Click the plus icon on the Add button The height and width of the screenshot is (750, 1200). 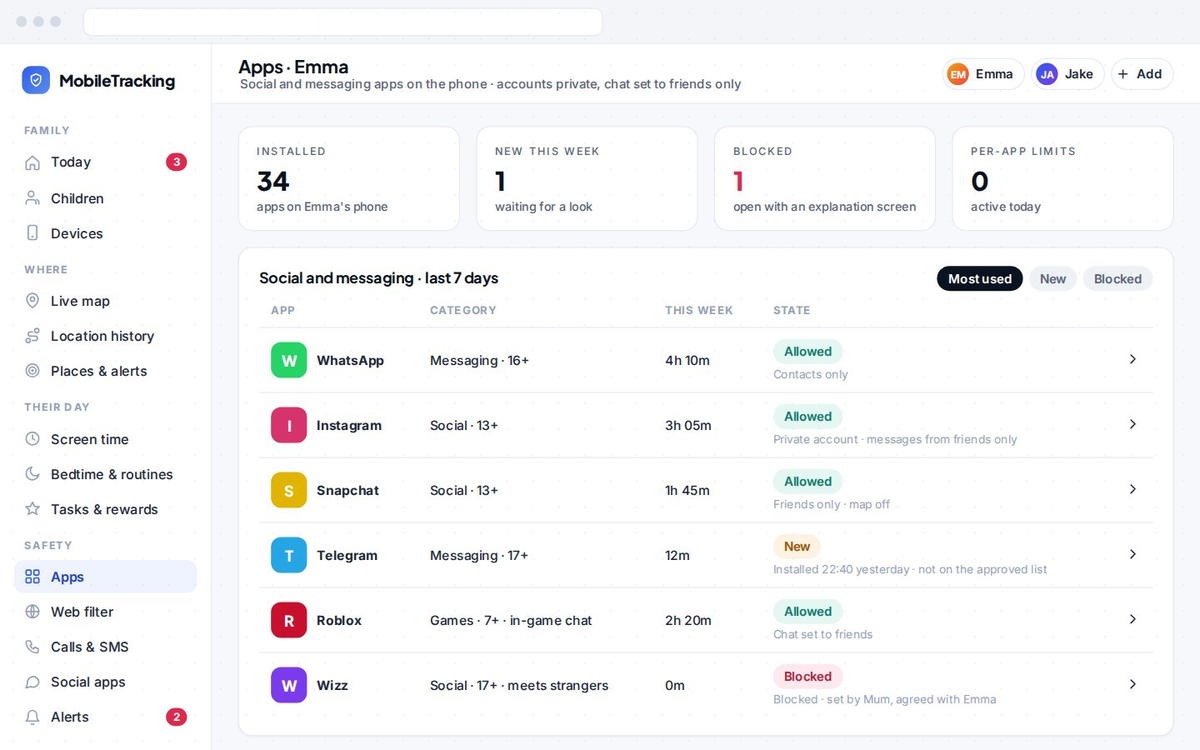(1123, 74)
